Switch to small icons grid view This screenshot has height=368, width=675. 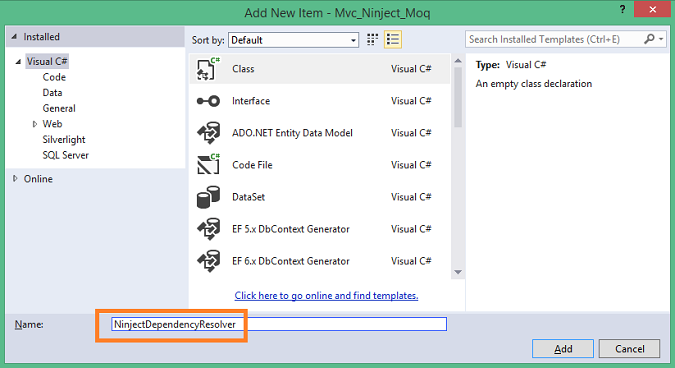372,40
